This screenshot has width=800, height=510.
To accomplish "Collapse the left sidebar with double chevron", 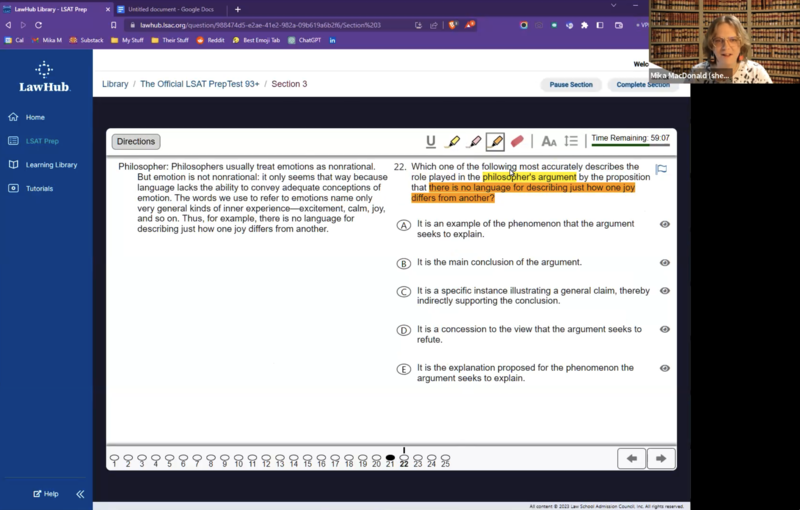I will pos(80,494).
